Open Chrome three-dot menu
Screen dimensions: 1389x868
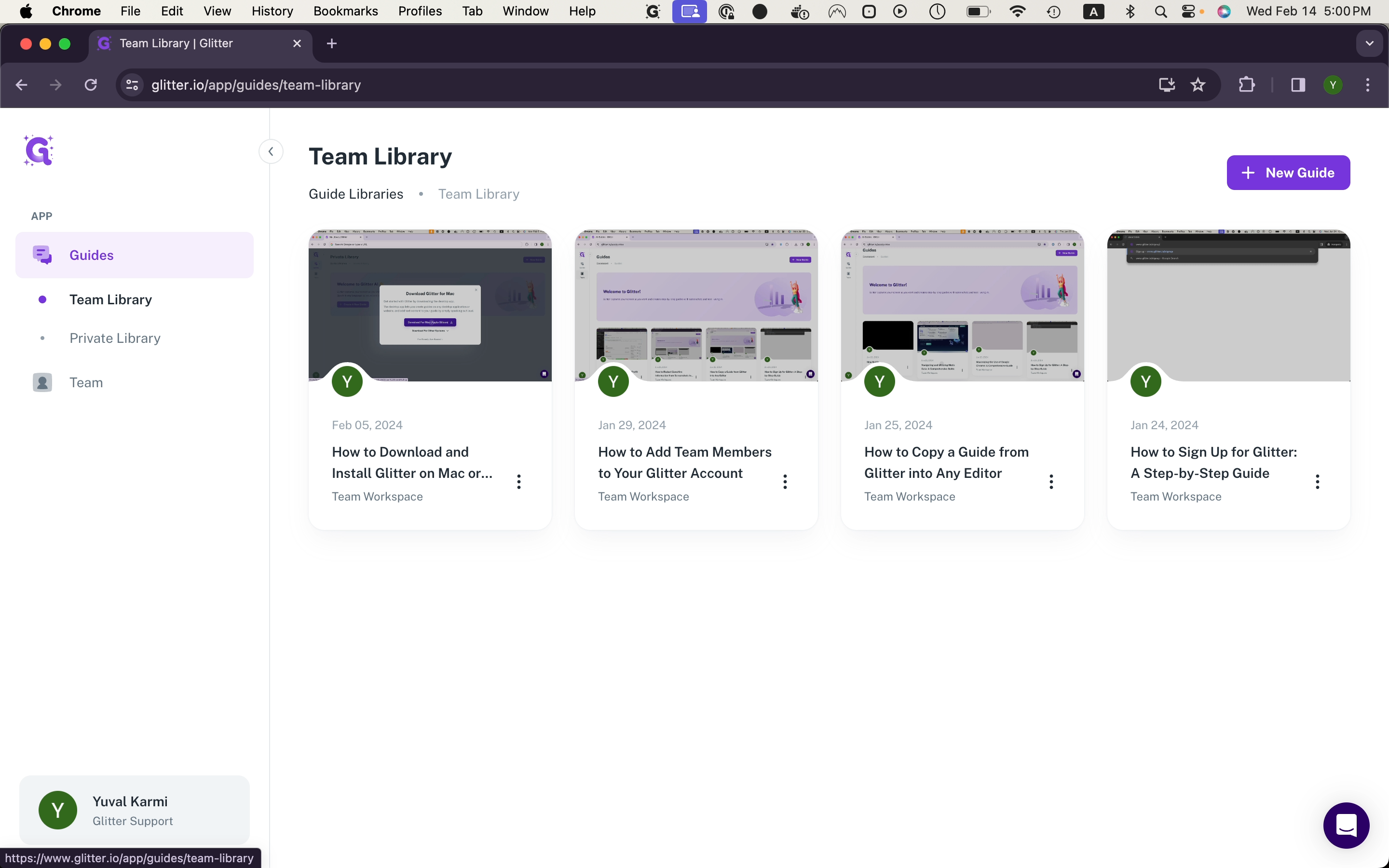[1368, 85]
